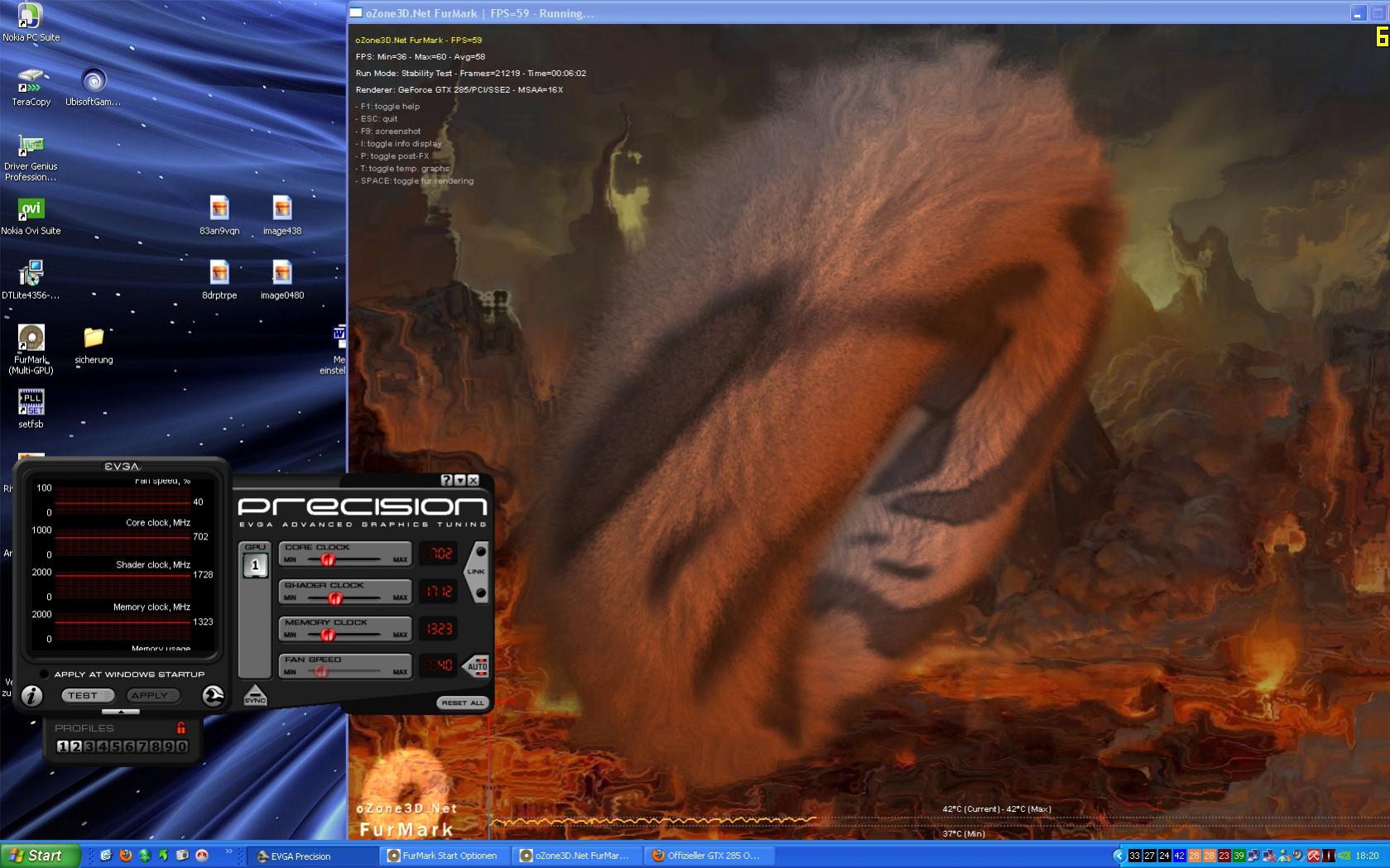Screen dimensions: 1390x868
Task: Open Nokia PC Suite desktop icon
Action: [x=31, y=22]
